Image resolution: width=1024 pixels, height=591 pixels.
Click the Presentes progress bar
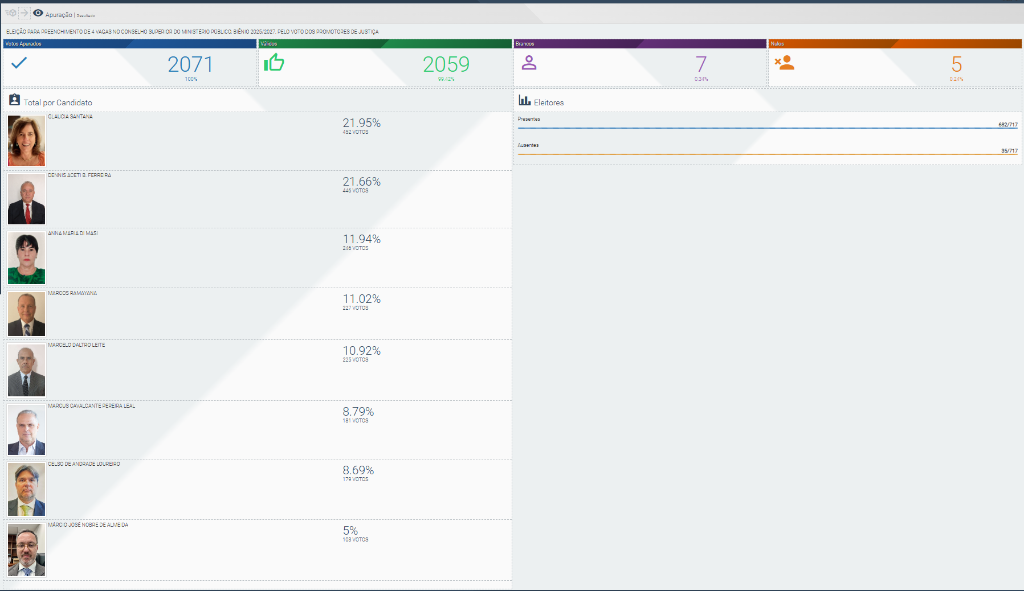click(767, 128)
